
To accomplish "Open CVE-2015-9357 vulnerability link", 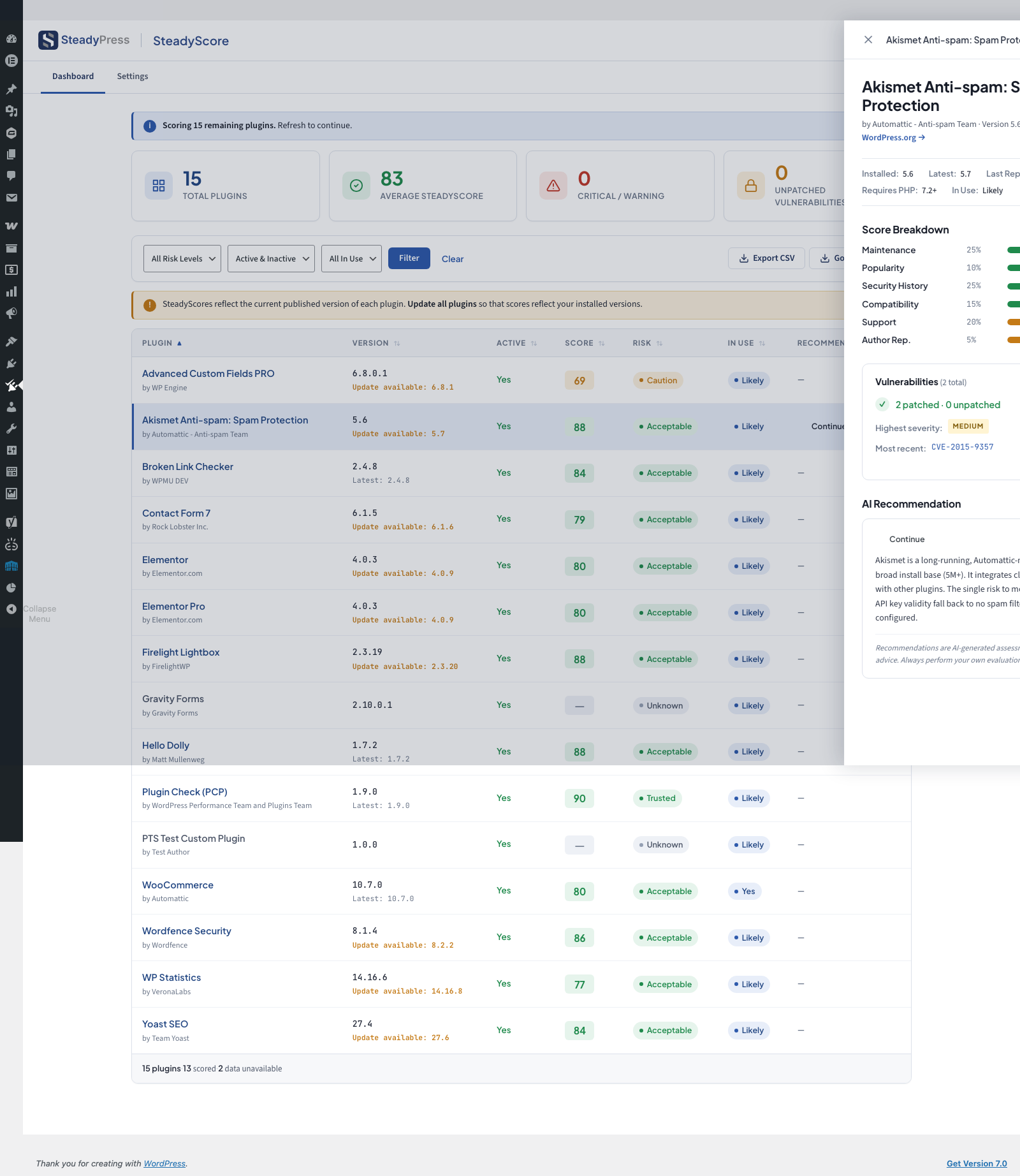I will click(962, 447).
